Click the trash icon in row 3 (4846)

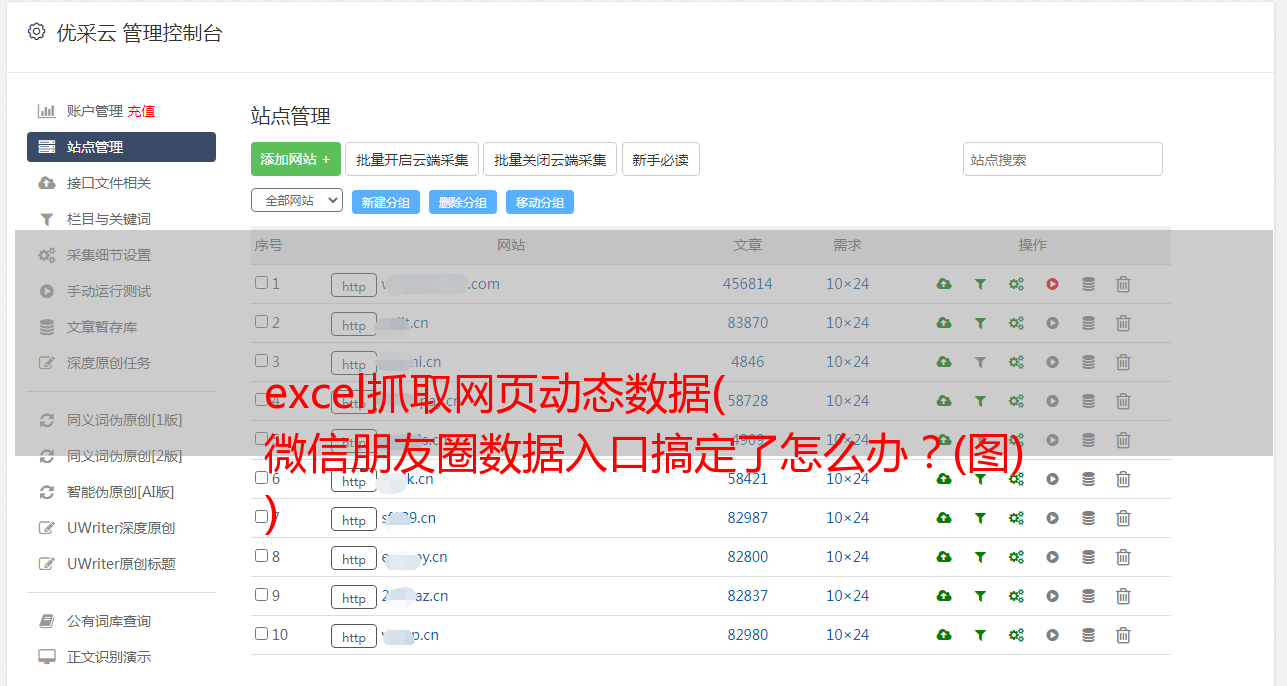(x=1123, y=362)
